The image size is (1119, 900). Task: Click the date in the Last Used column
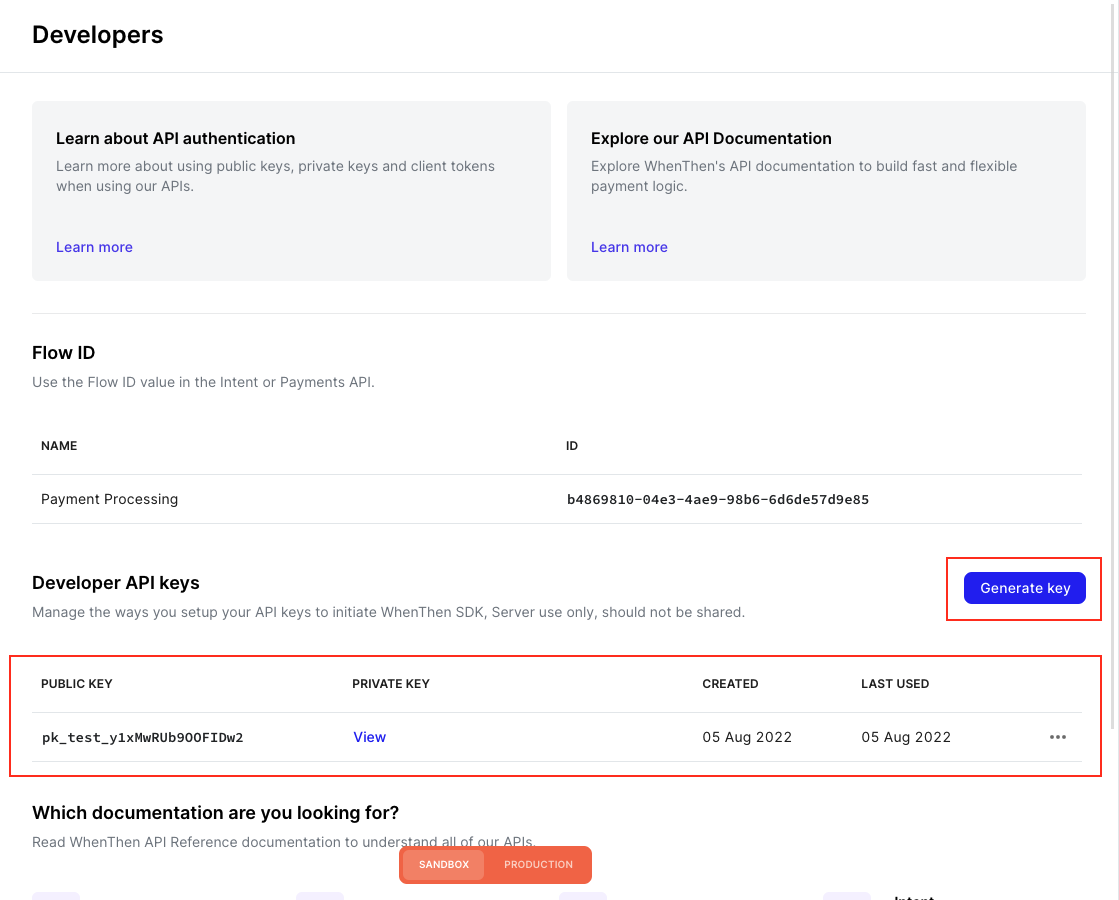[x=905, y=737]
